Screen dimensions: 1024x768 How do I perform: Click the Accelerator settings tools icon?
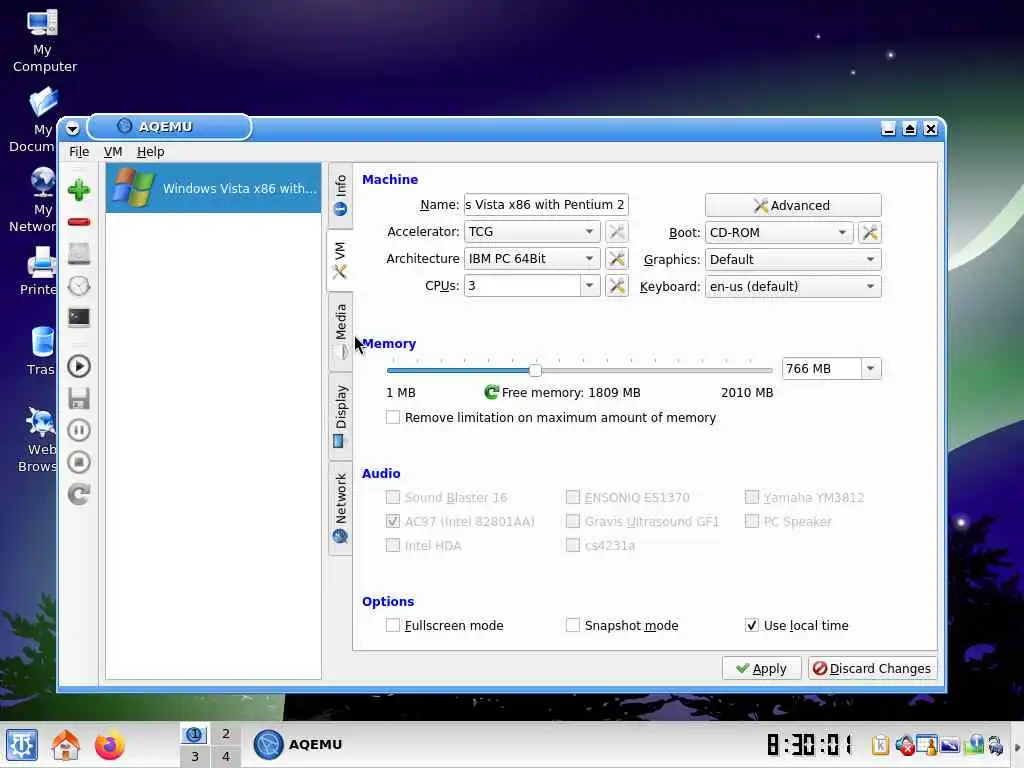(x=616, y=232)
